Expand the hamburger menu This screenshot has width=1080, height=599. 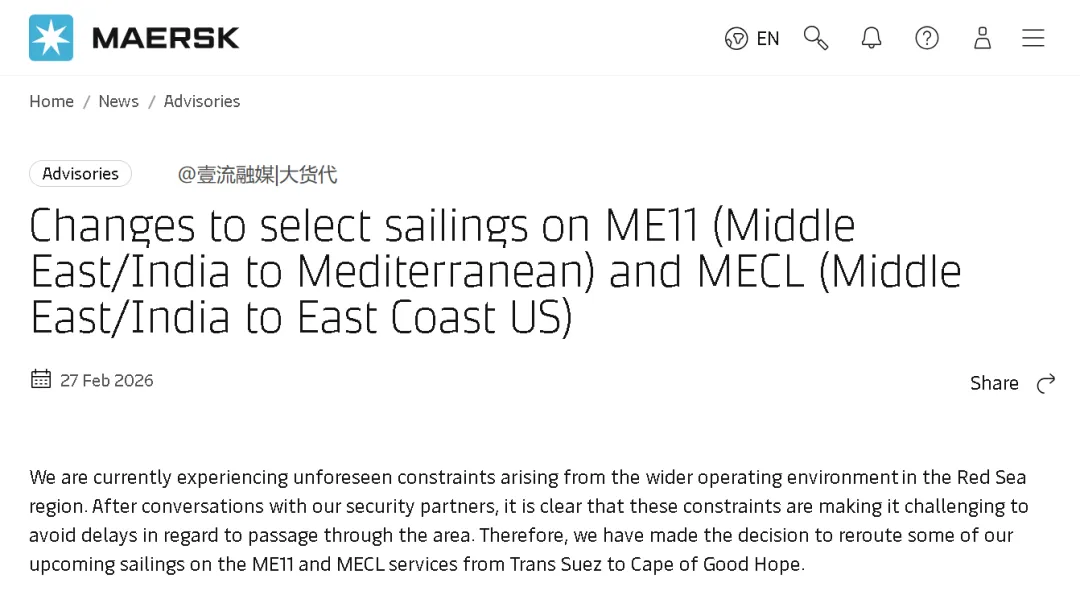pos(1033,38)
